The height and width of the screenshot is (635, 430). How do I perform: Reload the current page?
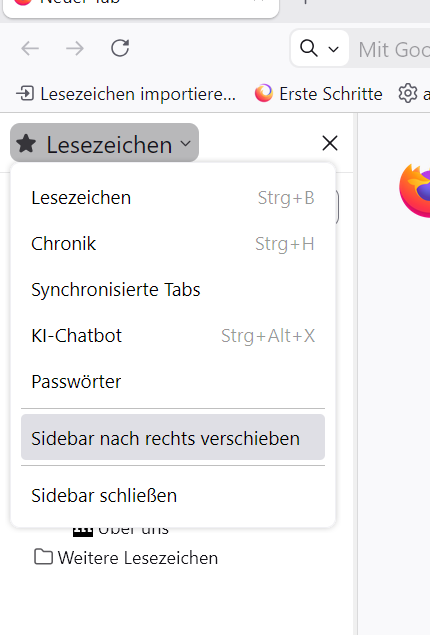pyautogui.click(x=120, y=48)
